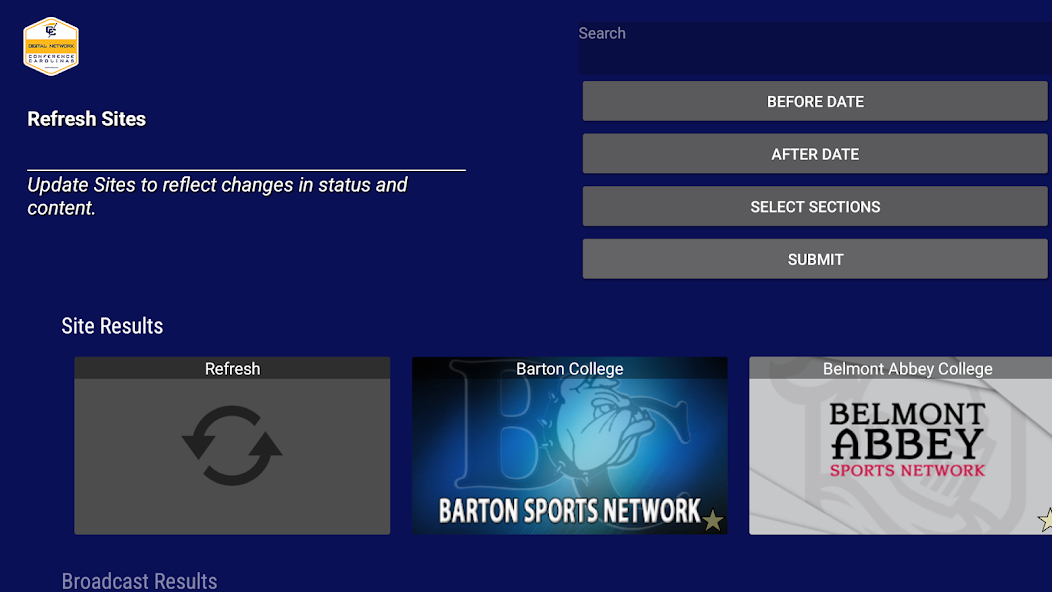Click the Conference Carolinas Digital Network logo
1052x592 pixels.
pos(51,46)
